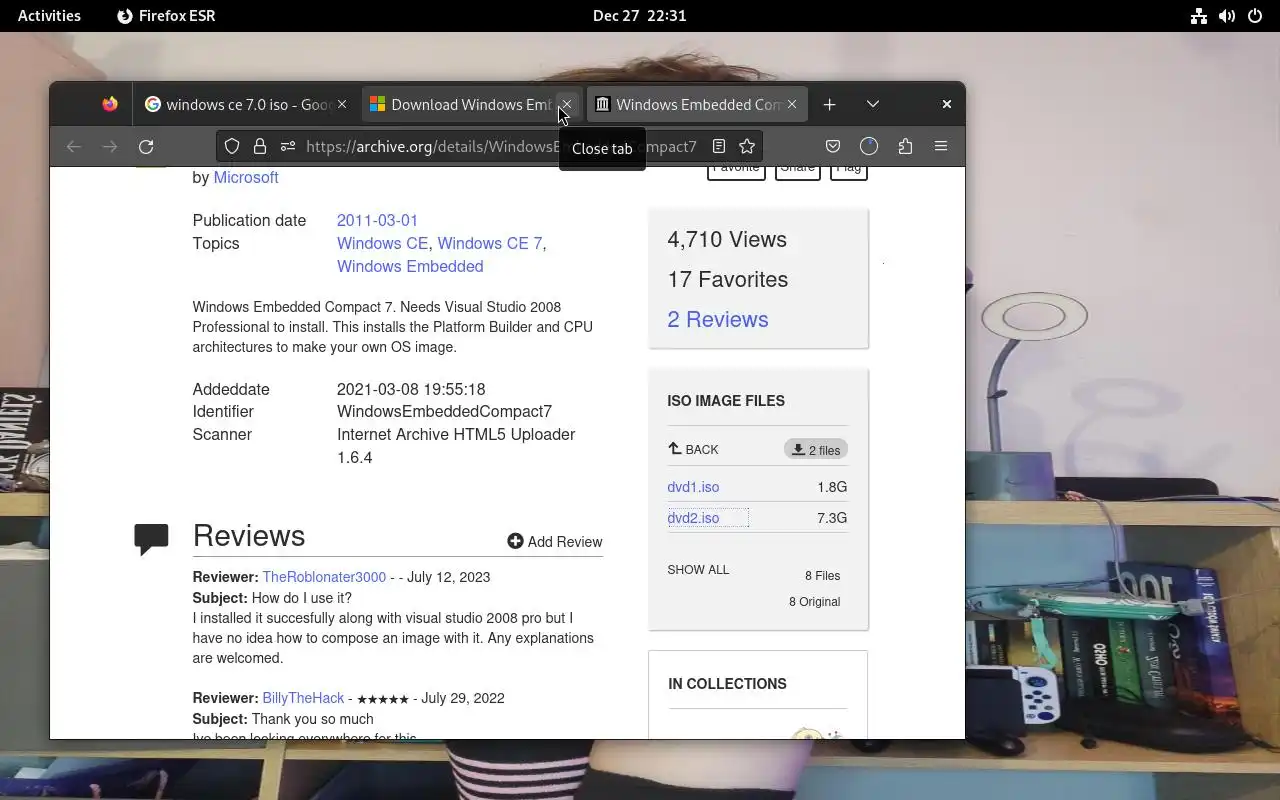The image size is (1280, 800).
Task: Open the network status icon in top bar
Action: pos(1199,15)
